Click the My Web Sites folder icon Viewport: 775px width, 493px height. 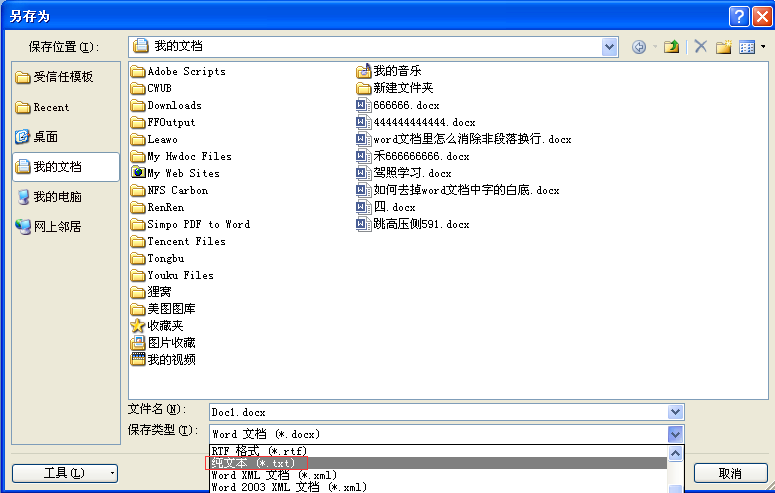tap(138, 173)
